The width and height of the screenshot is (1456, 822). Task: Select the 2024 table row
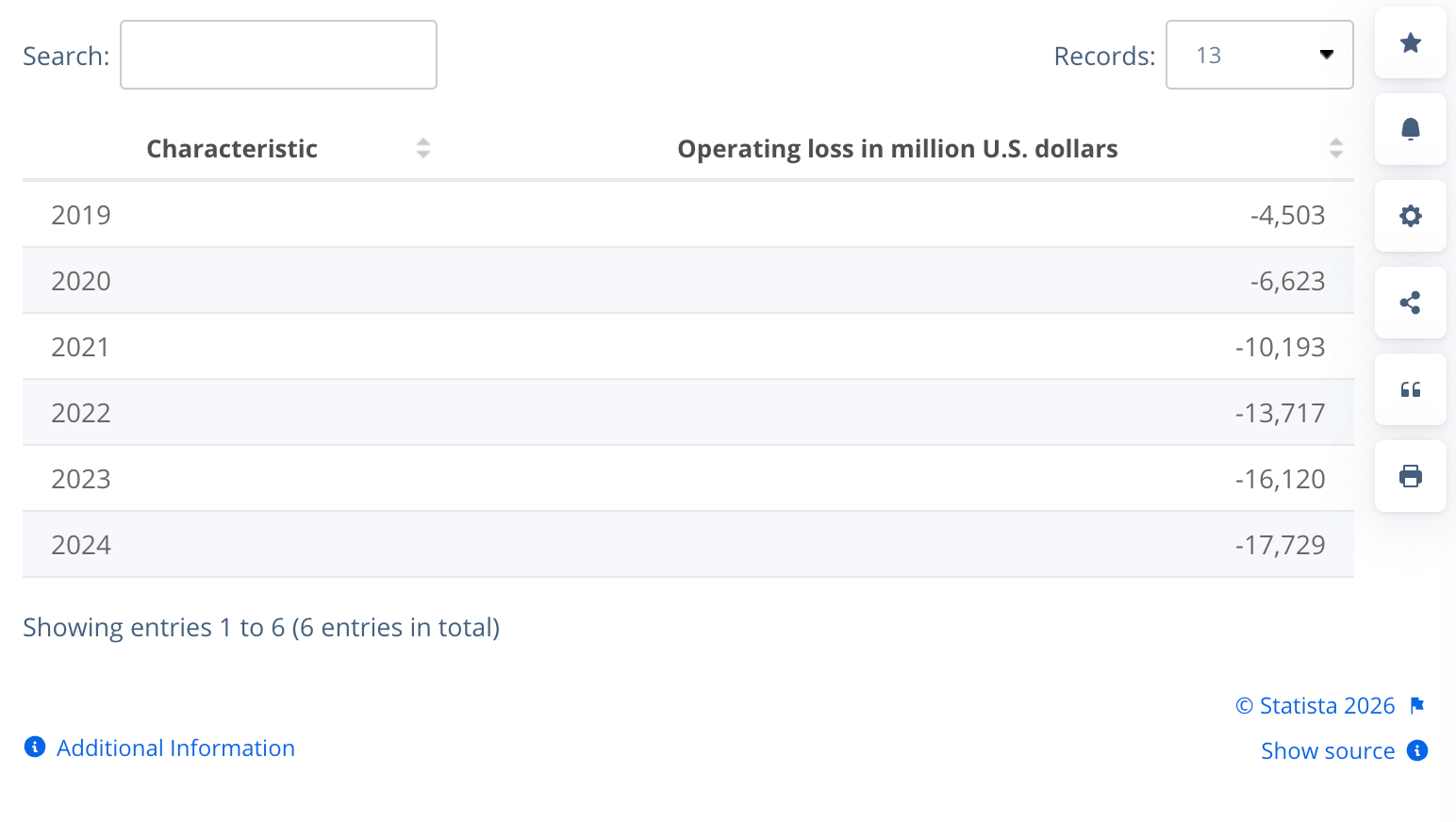tap(687, 545)
